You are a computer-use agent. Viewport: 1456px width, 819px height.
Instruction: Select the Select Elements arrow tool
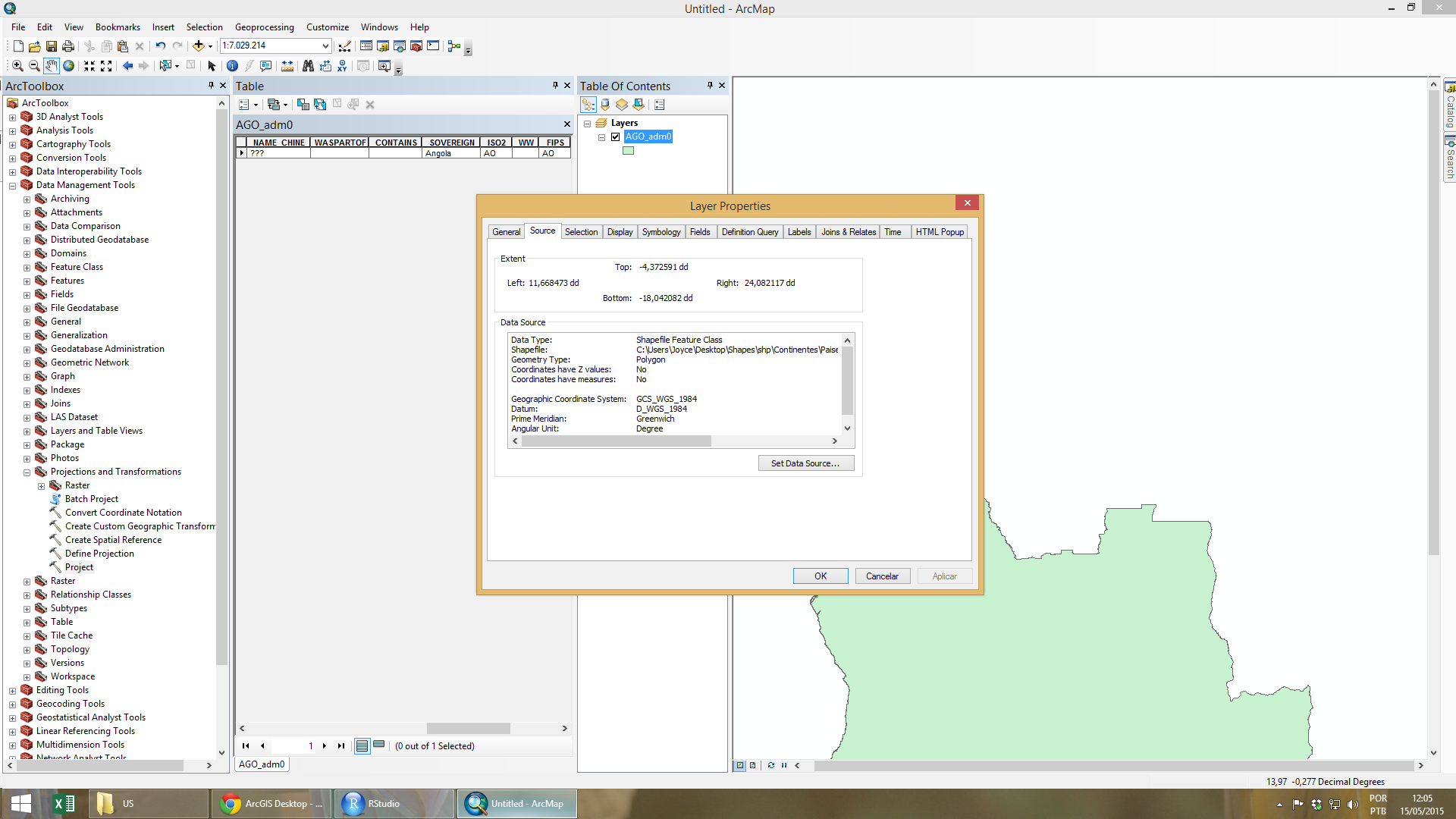coord(212,66)
